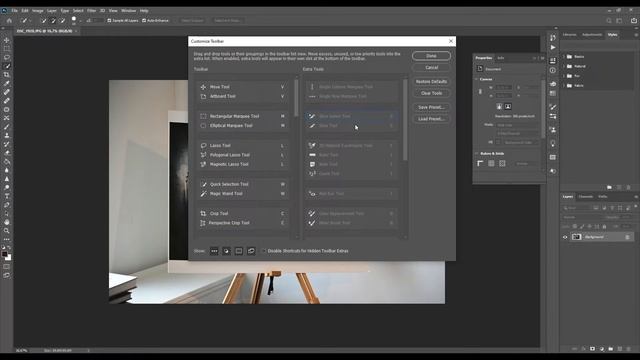Click the Ruler Tool icon in Extra Tools
640x360 pixels.
point(312,155)
